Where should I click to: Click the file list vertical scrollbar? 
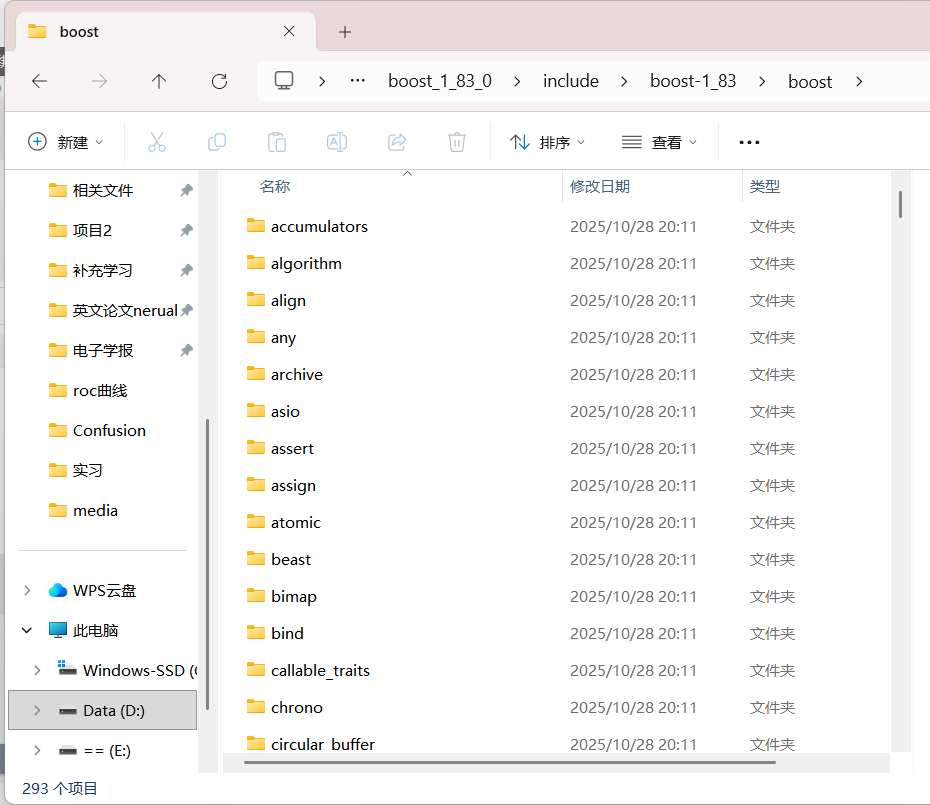point(900,204)
